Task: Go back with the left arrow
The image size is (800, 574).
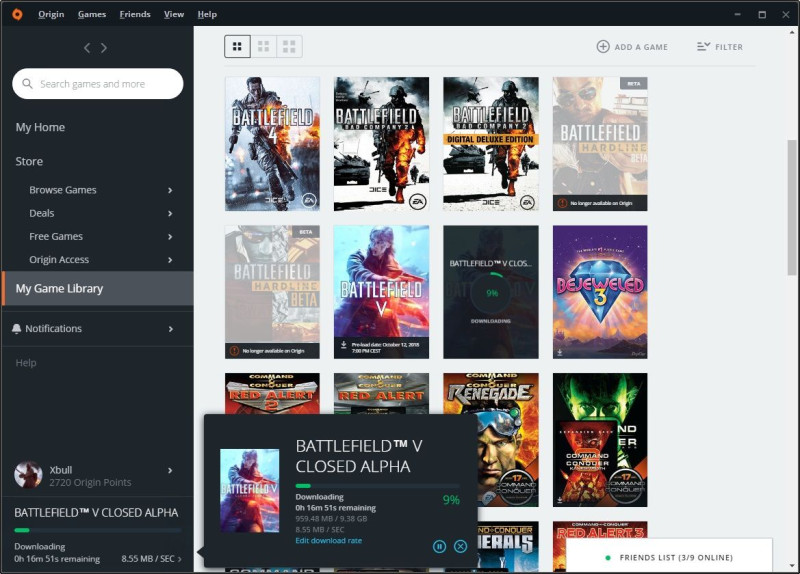Action: pyautogui.click(x=87, y=48)
